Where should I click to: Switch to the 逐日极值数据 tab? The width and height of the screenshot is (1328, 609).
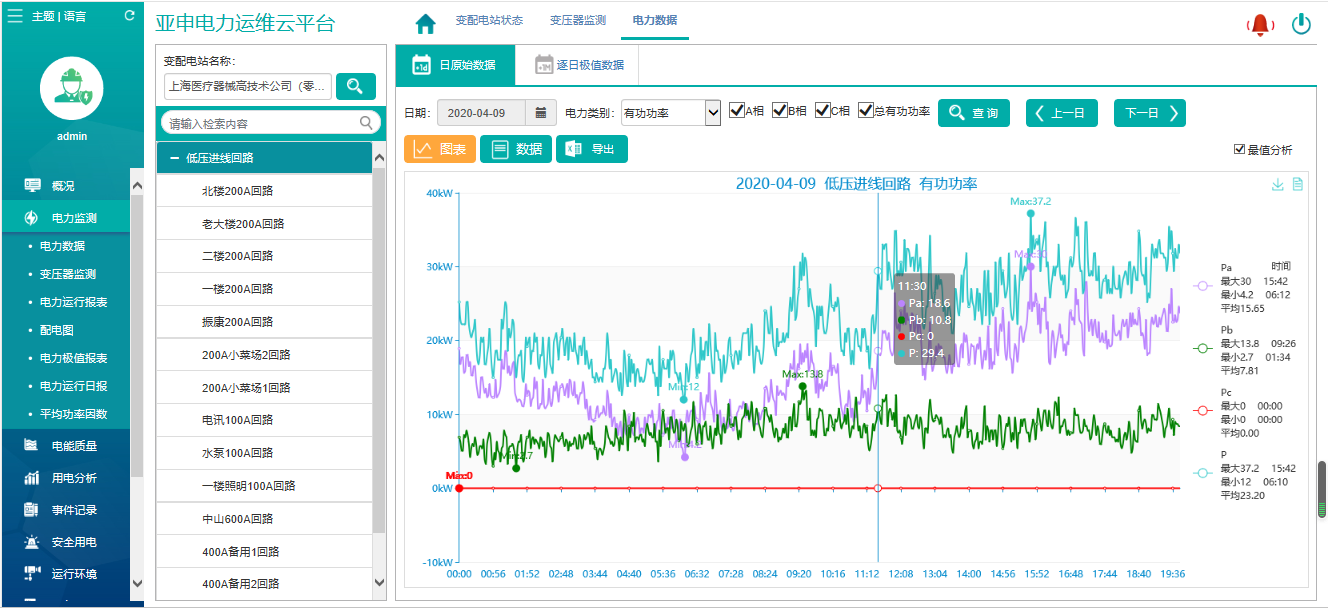[579, 65]
